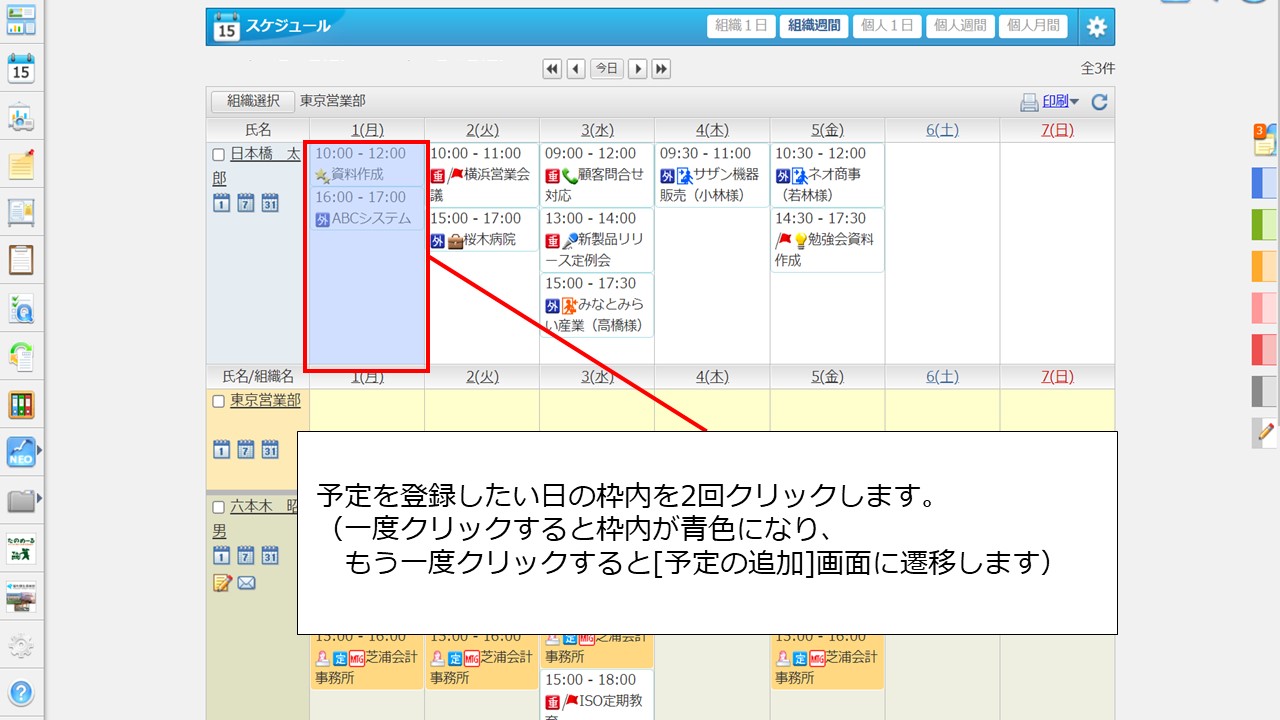Select the checkbox for 六本木 昭男
This screenshot has width=1280, height=720.
tap(218, 507)
